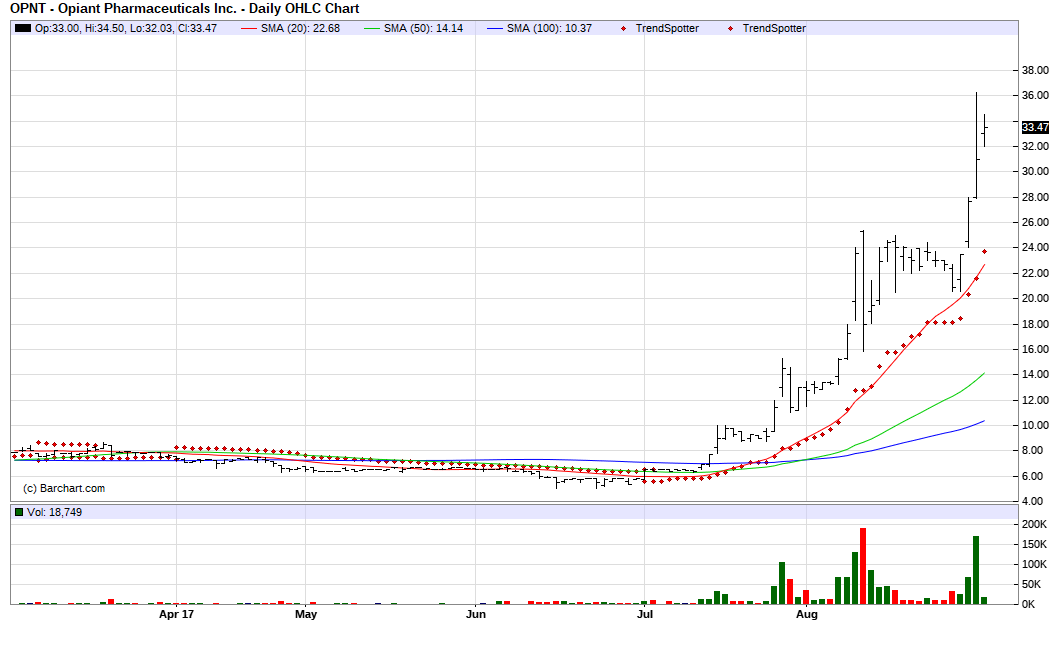Click the Jul date axis label
This screenshot has height=645, width=1060.
click(645, 614)
